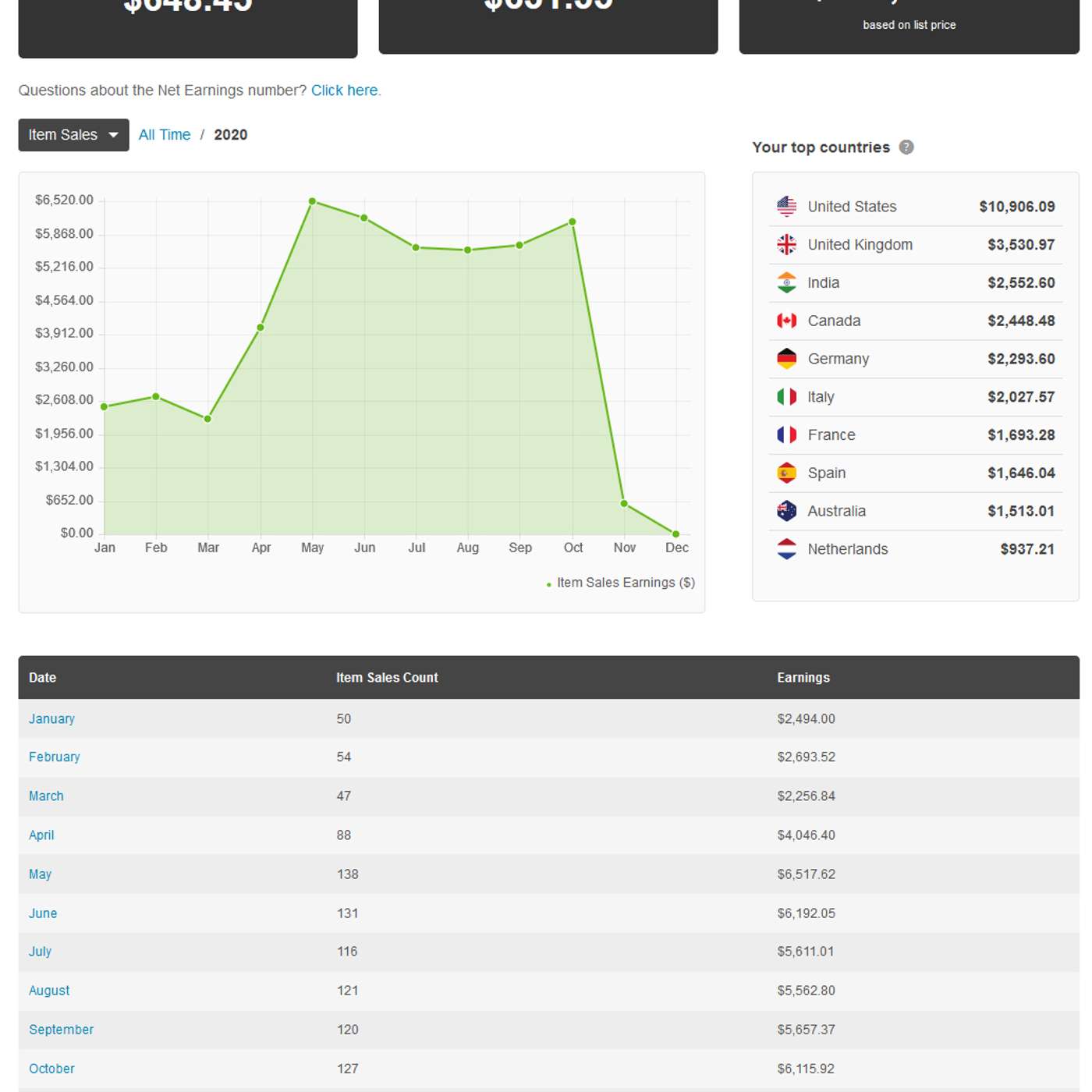Open the May month link

point(40,874)
